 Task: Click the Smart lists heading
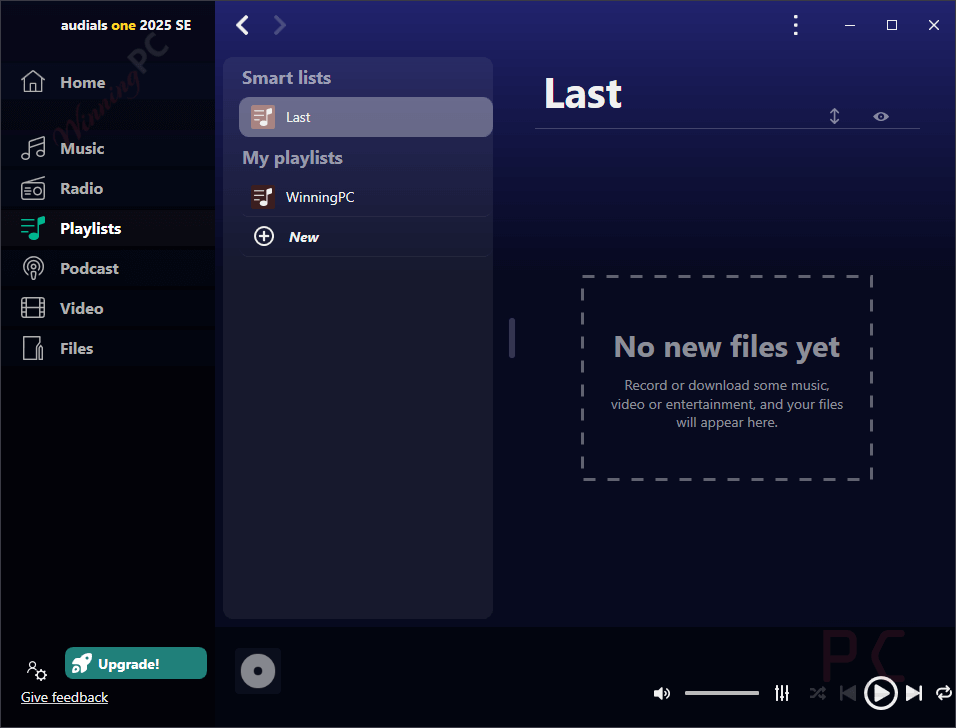[x=287, y=77]
